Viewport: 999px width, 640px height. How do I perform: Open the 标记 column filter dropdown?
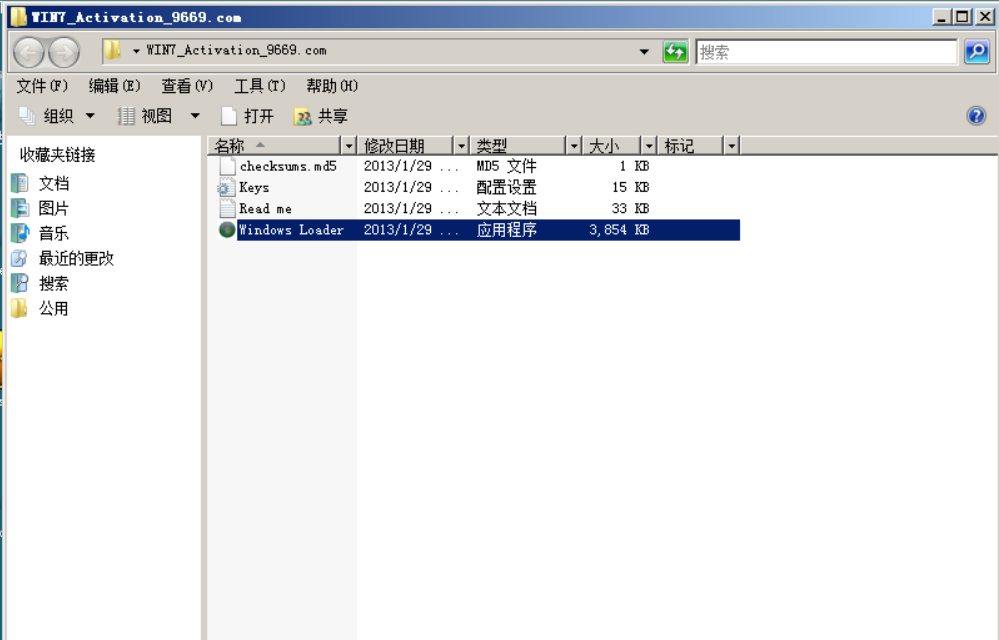[731, 146]
